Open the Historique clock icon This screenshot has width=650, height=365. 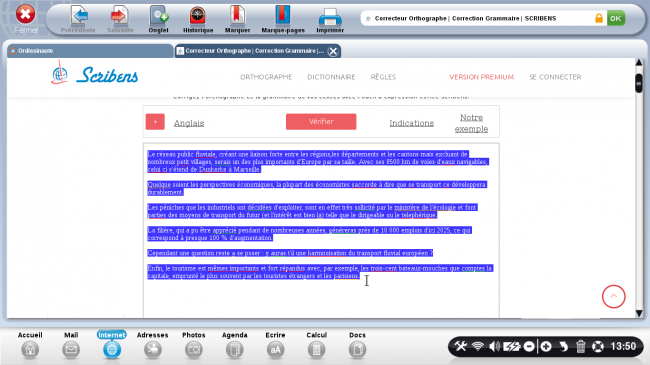[198, 16]
